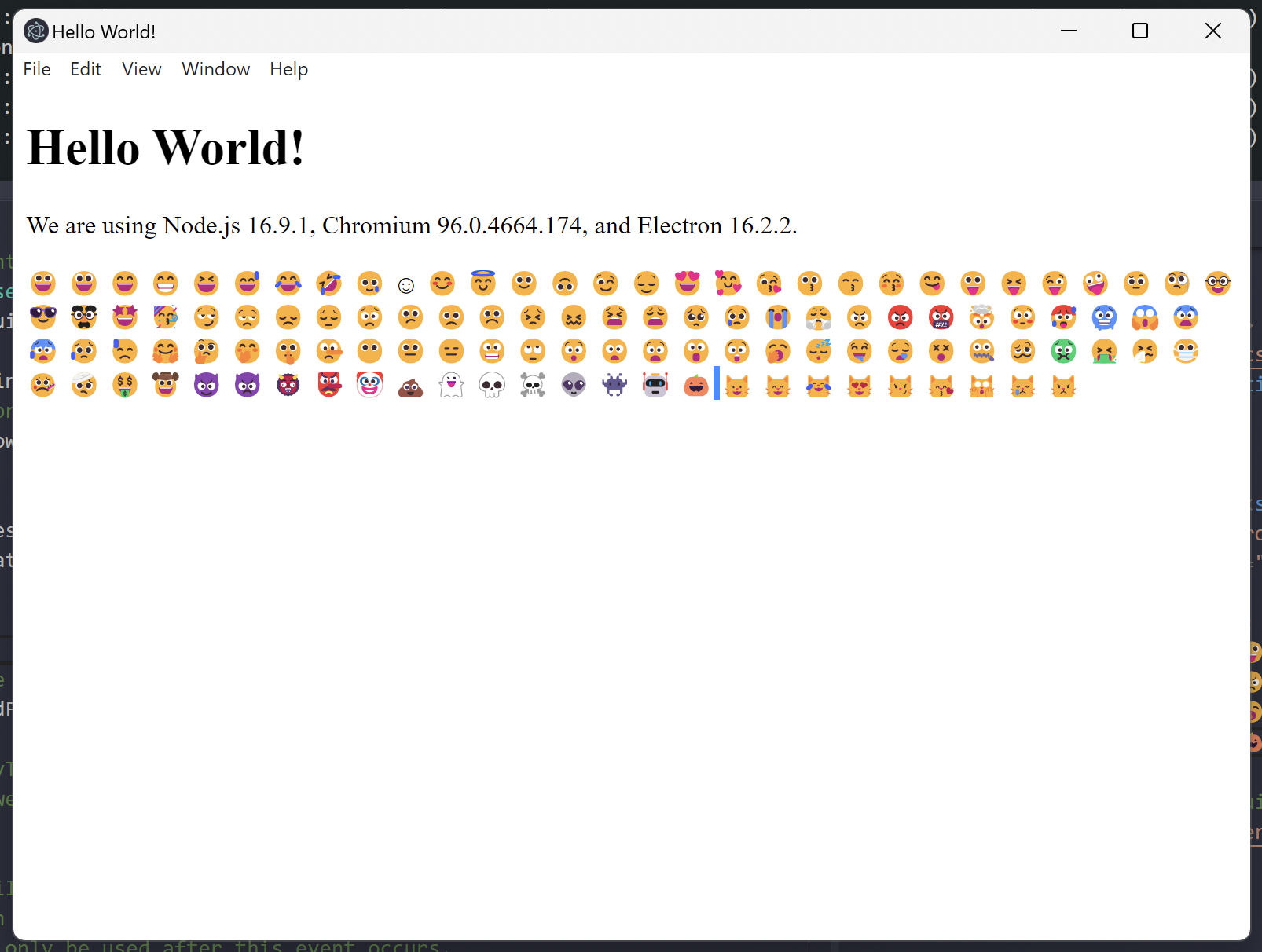1262x952 pixels.
Task: Click the jack-o-lantern pumpkin emoji
Action: point(696,386)
